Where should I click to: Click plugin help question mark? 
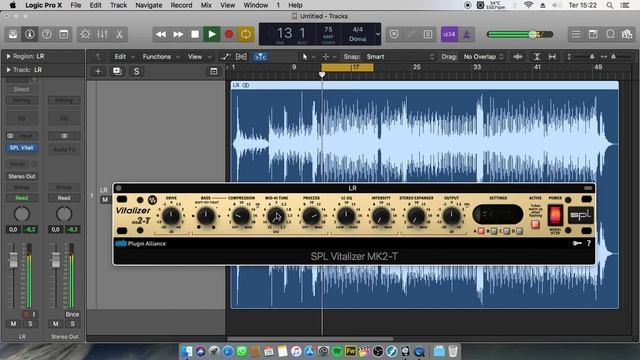[589, 243]
